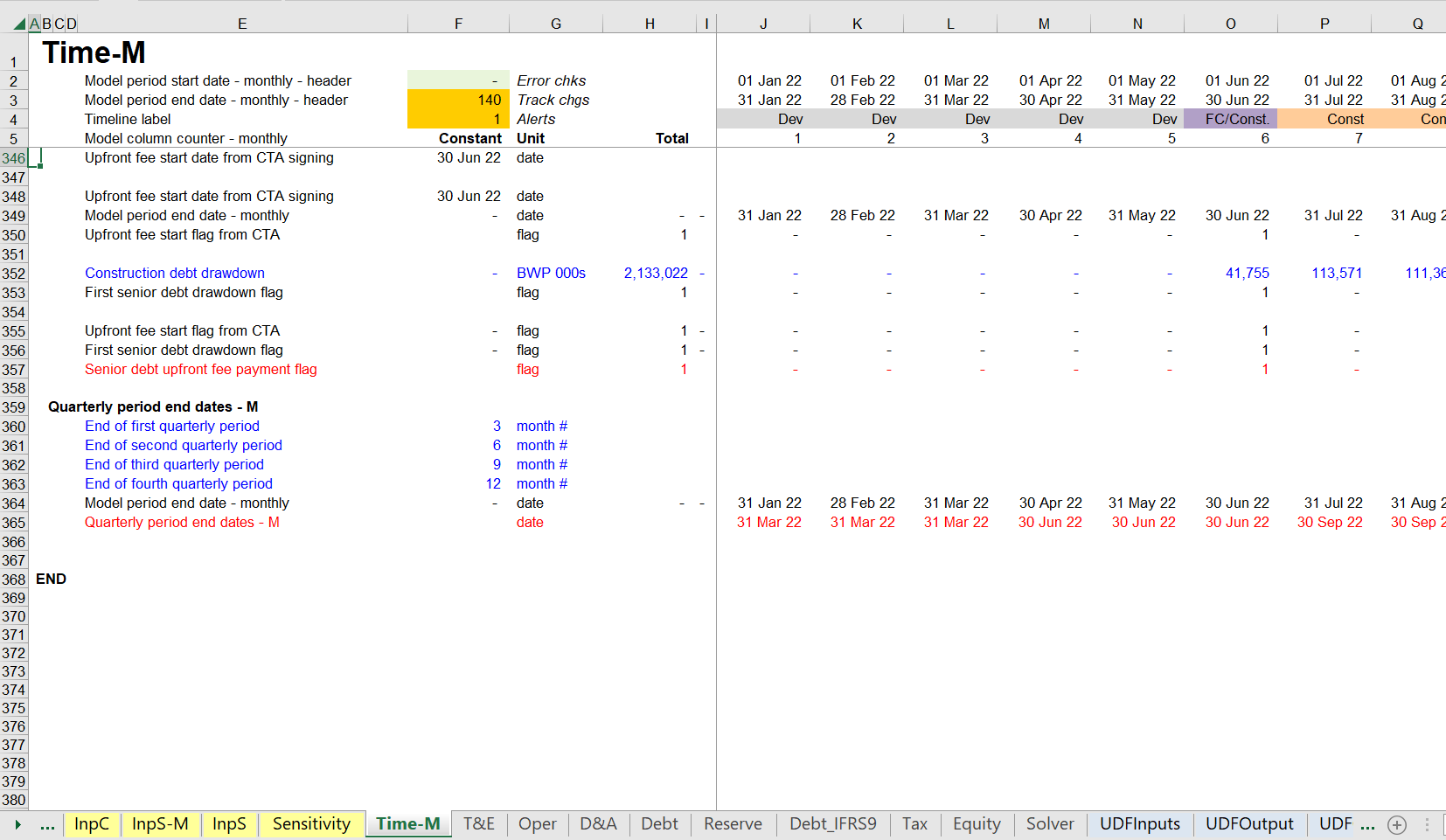Image resolution: width=1446 pixels, height=840 pixels.
Task: Open the vertical three-dot menu beside the sheet tabs
Action: tap(1425, 824)
